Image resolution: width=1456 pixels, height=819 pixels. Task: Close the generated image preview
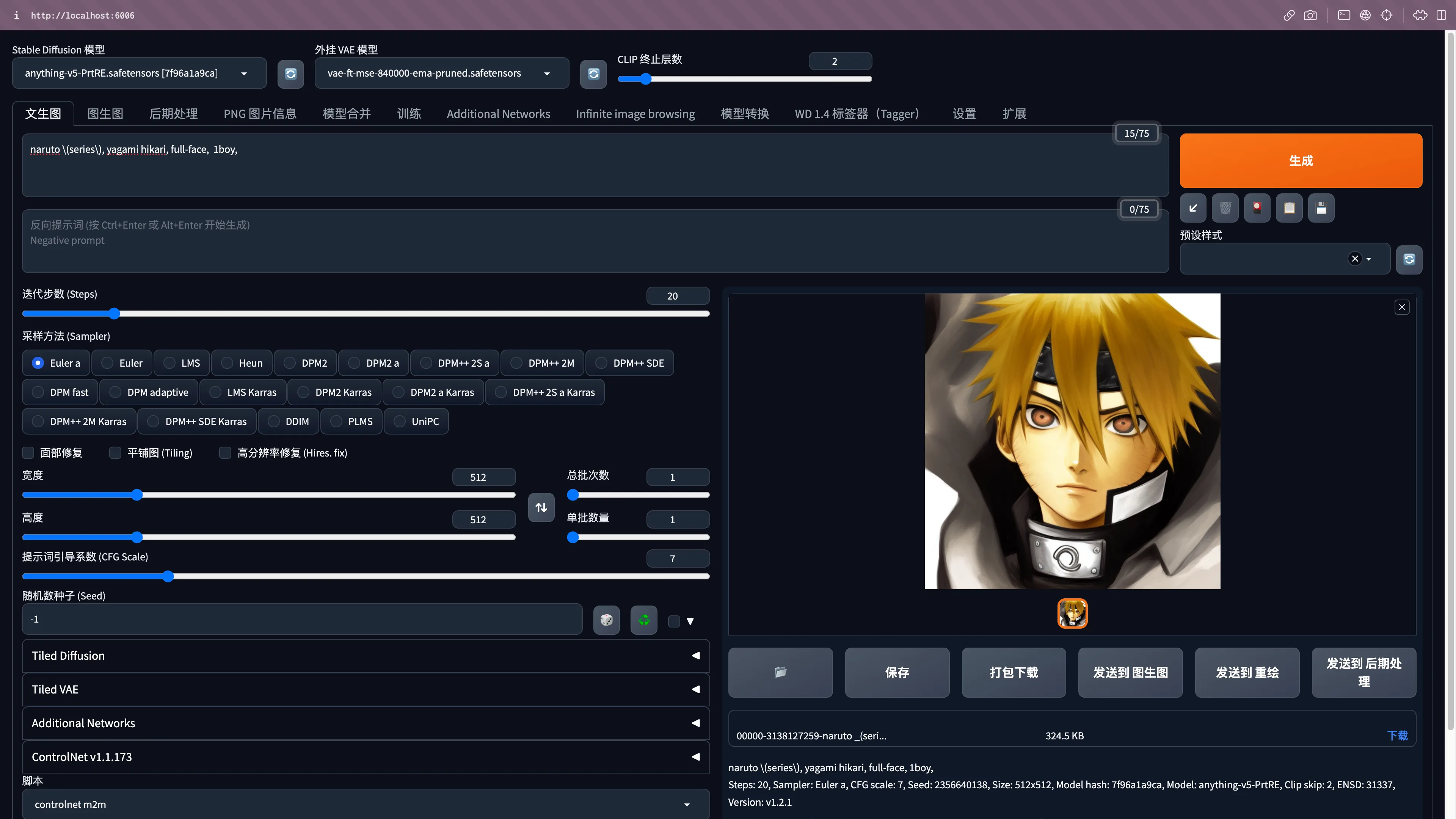[1402, 307]
